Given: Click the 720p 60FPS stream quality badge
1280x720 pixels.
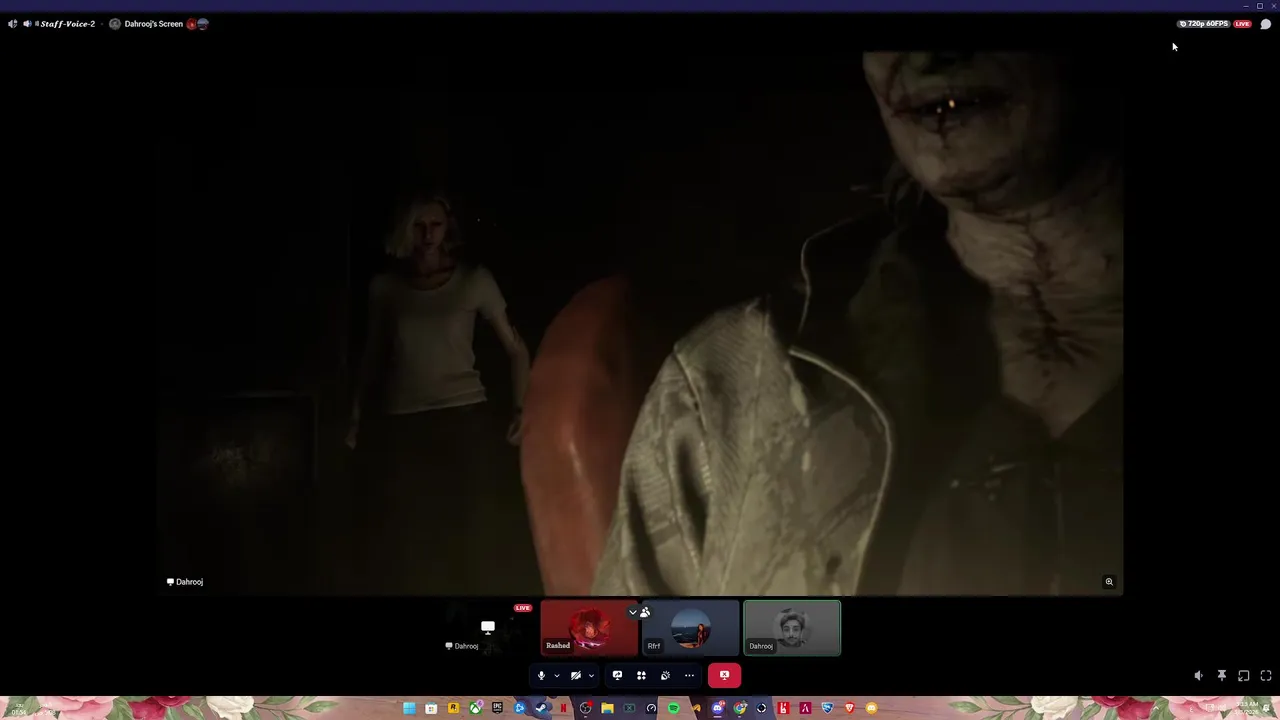Looking at the screenshot, I should [x=1205, y=24].
